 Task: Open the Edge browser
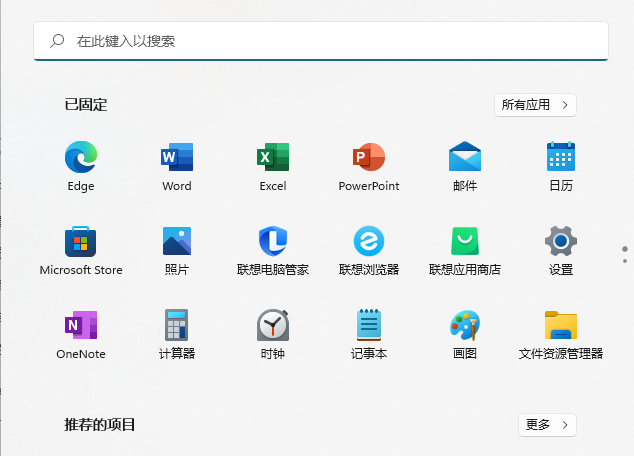81,166
